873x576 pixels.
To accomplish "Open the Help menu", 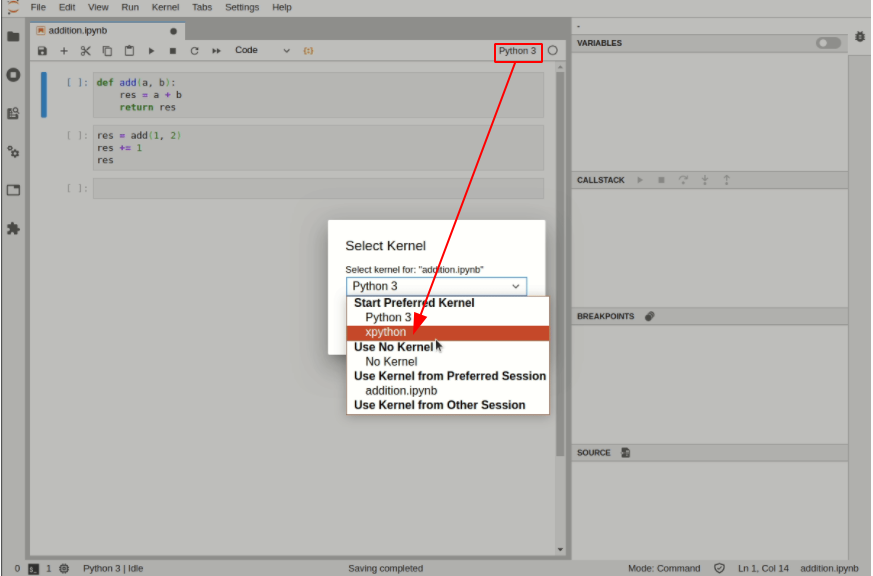I will tap(281, 7).
